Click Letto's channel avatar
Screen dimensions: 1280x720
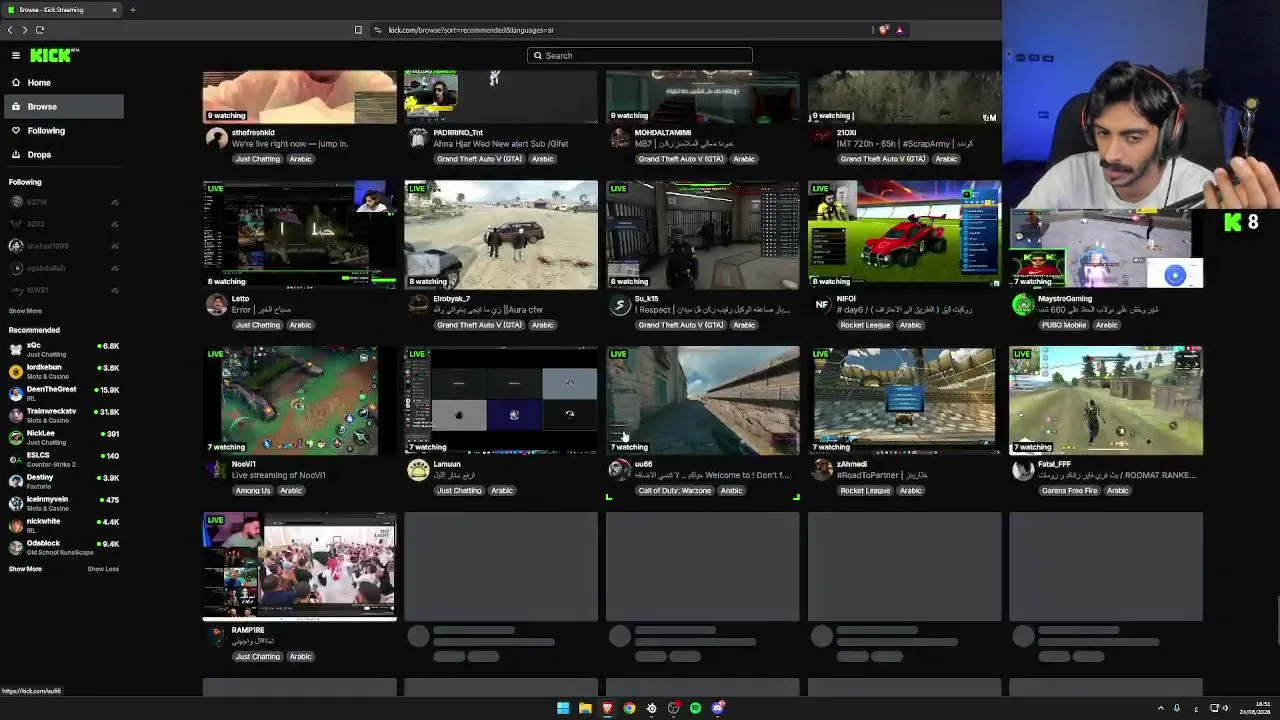pos(216,305)
